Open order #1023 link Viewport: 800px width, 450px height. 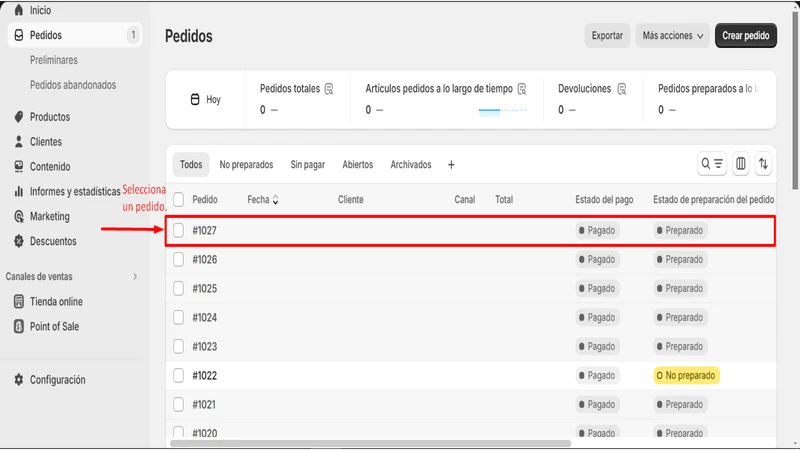pyautogui.click(x=205, y=347)
